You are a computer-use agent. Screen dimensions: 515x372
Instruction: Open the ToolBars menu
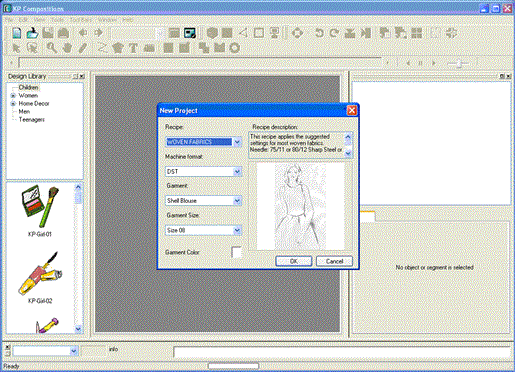click(x=81, y=20)
